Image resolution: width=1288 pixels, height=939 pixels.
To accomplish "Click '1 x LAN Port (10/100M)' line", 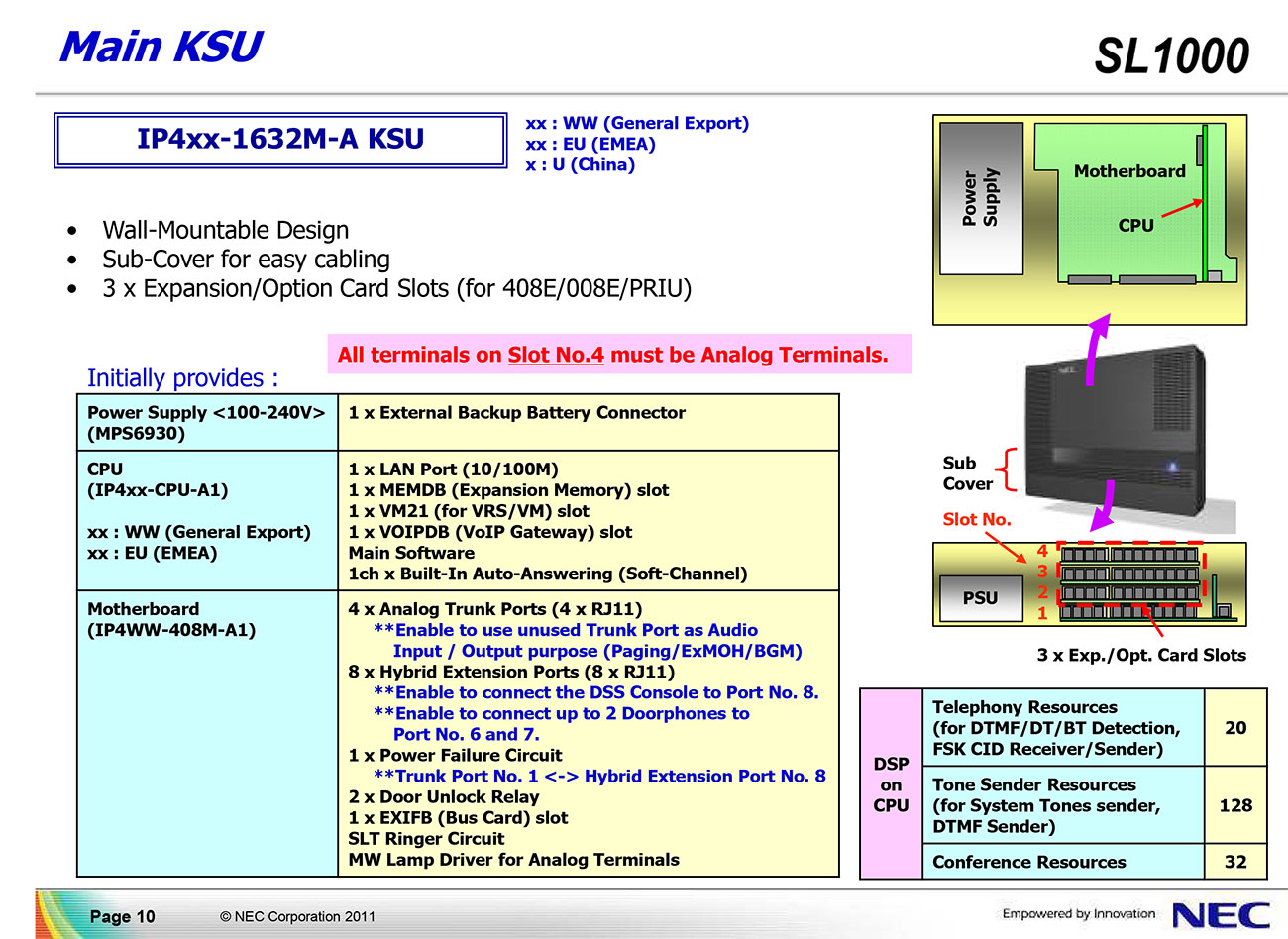I will 453,469.
